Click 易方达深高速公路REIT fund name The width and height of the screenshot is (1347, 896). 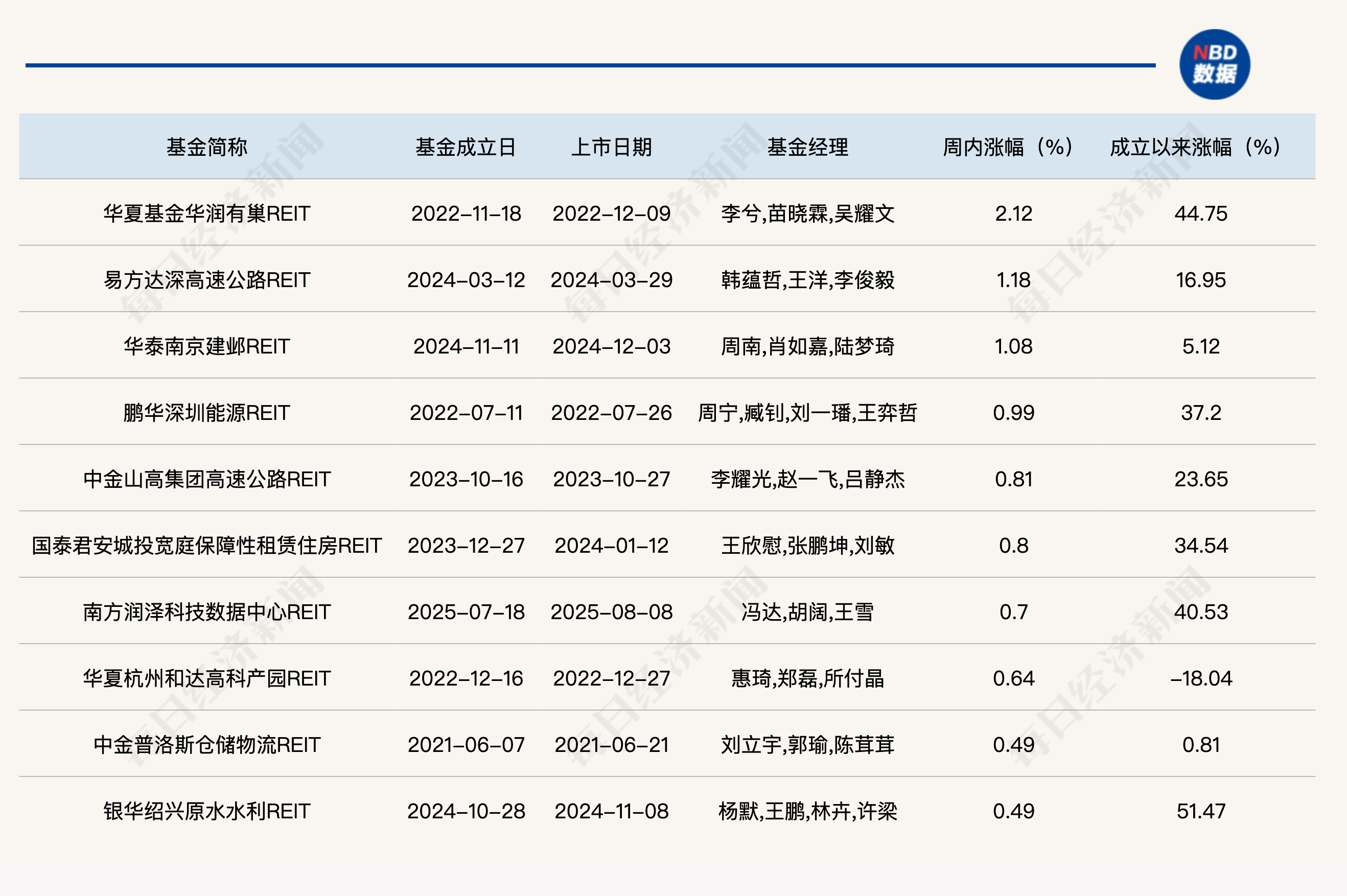pos(206,280)
